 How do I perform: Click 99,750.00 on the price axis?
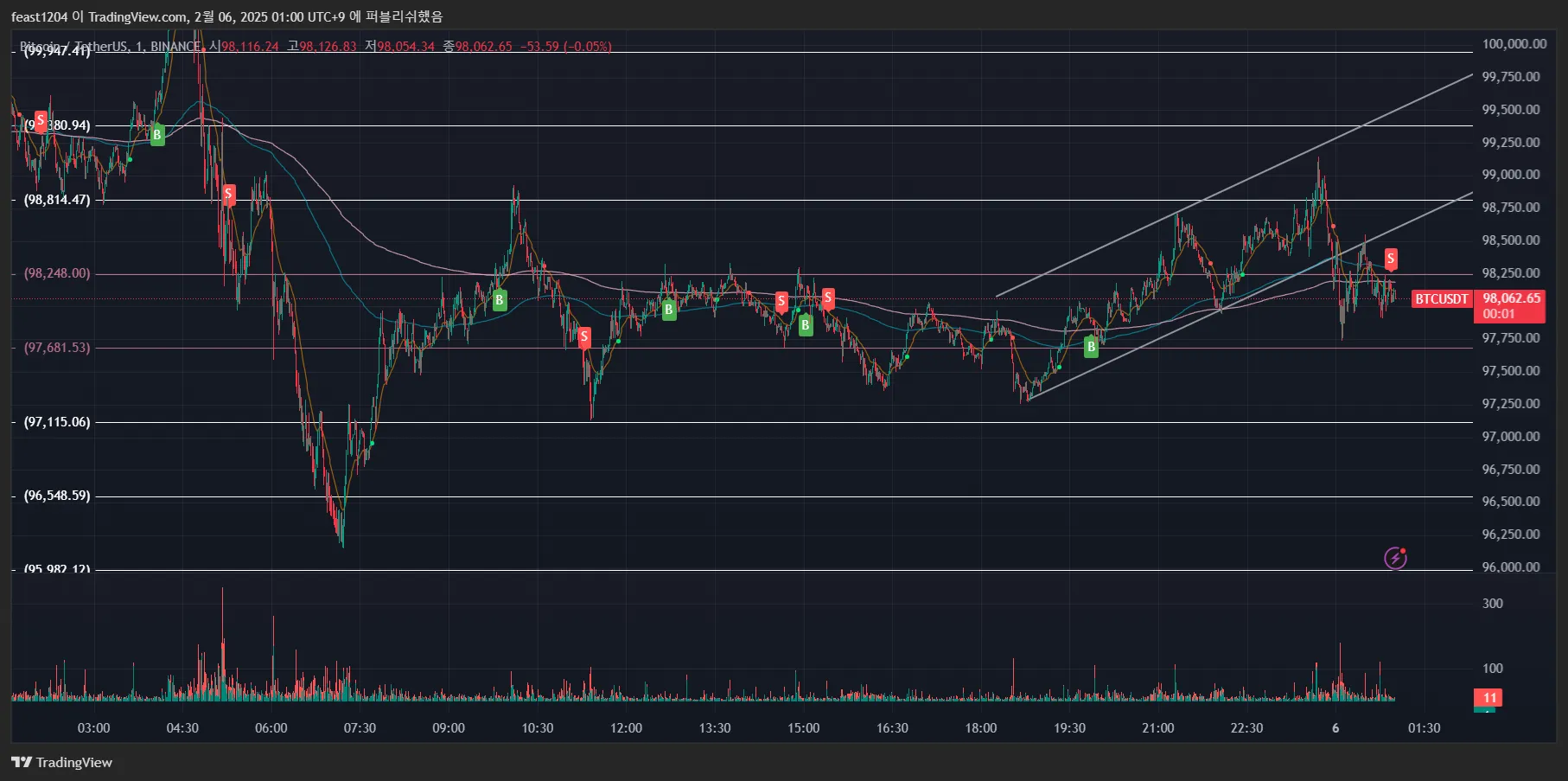point(1511,76)
